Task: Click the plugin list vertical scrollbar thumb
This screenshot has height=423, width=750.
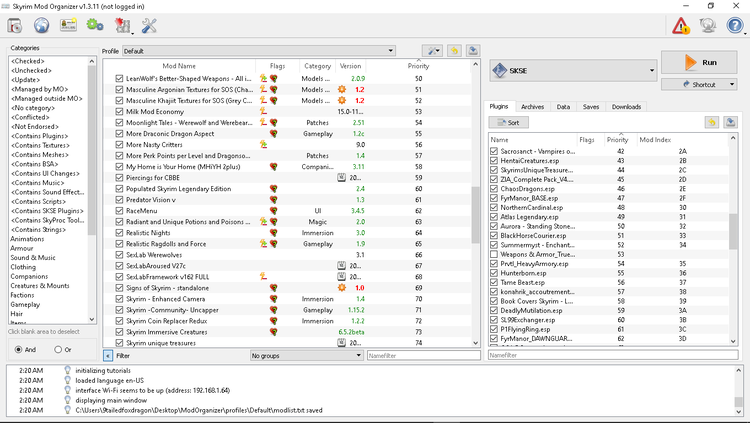Action: pos(733,232)
